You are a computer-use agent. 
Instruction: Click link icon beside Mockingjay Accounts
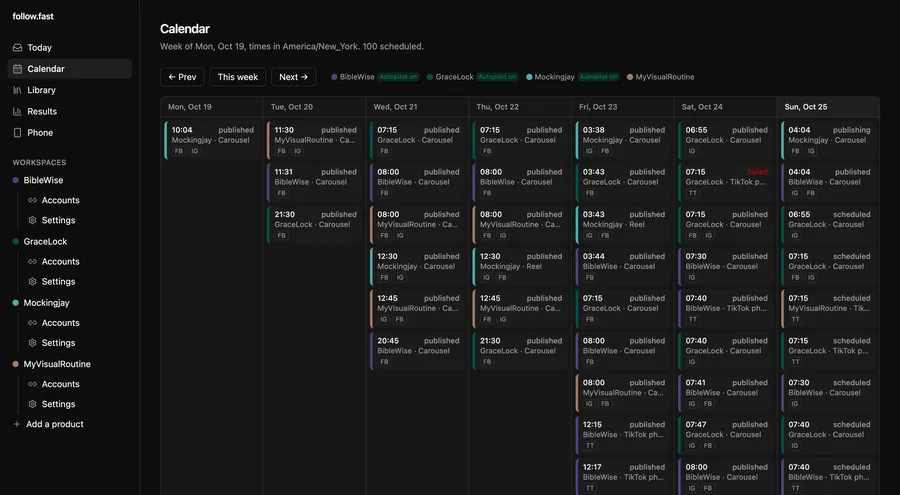tap(32, 323)
